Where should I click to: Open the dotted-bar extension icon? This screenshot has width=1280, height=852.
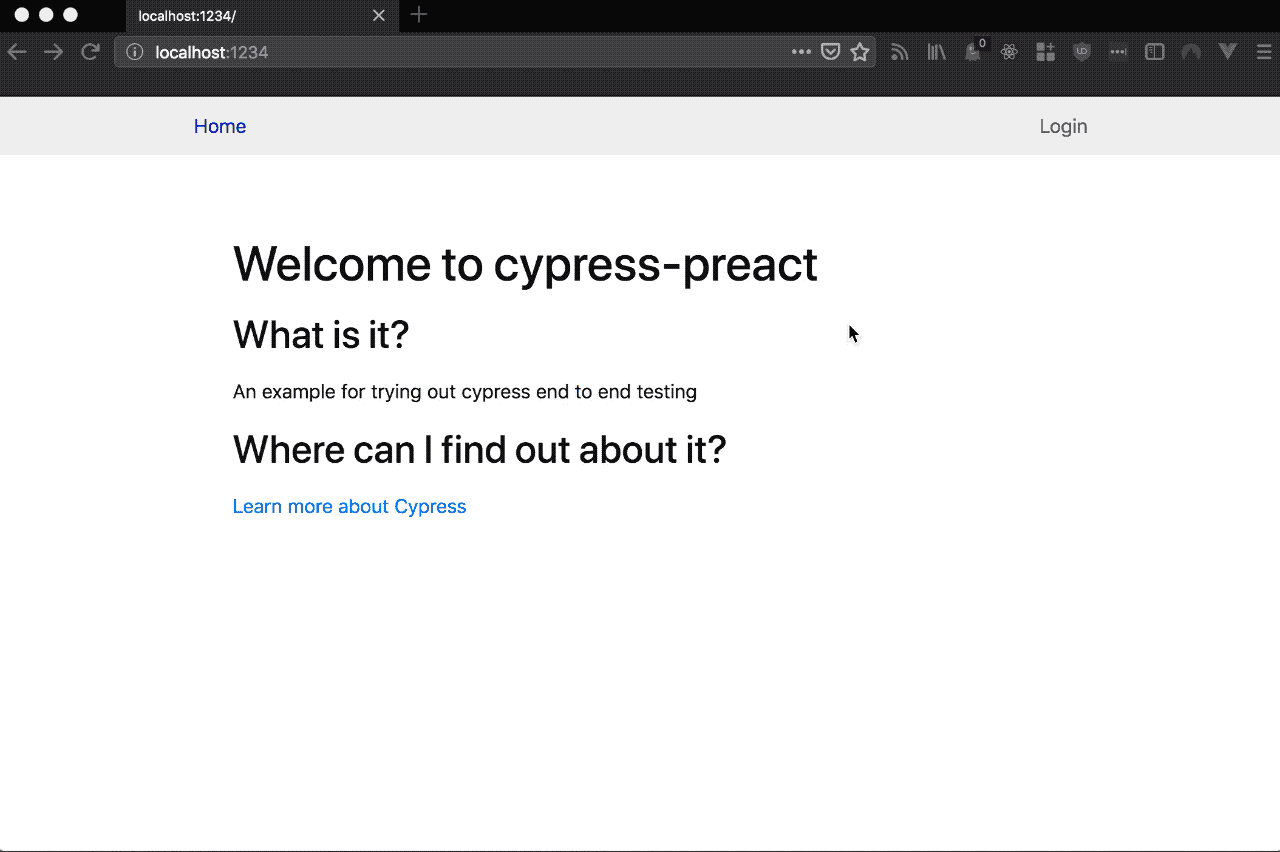pyautogui.click(x=1118, y=52)
